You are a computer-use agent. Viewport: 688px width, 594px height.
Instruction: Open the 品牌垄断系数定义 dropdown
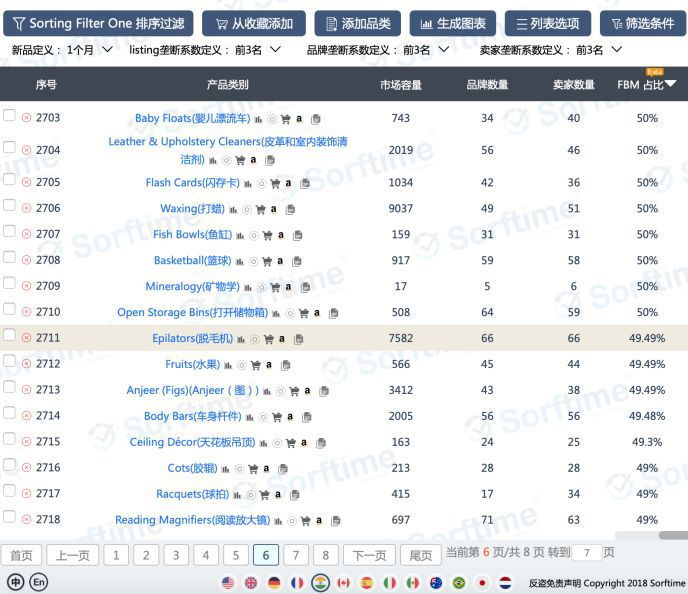click(426, 50)
